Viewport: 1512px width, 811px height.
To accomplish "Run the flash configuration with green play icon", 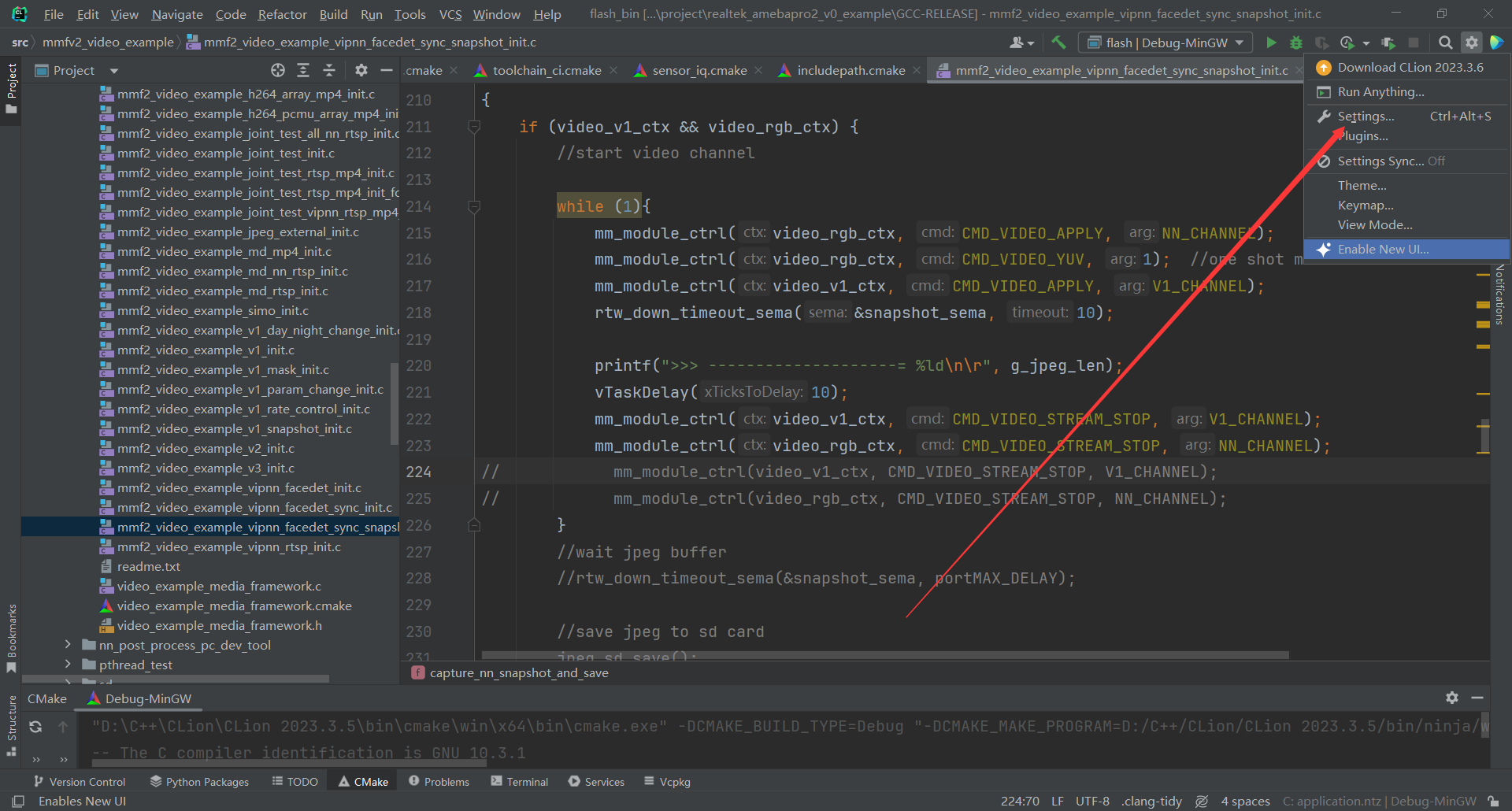I will pyautogui.click(x=1270, y=43).
